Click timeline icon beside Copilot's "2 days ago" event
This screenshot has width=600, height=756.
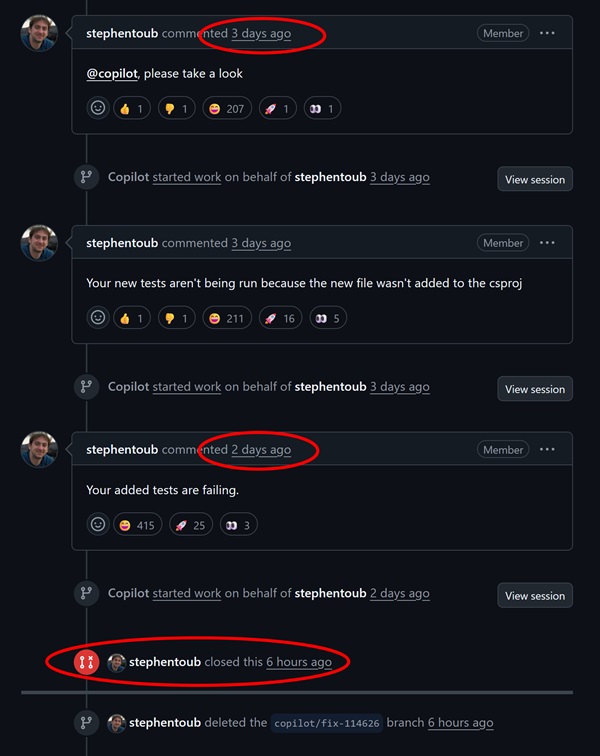(x=87, y=593)
